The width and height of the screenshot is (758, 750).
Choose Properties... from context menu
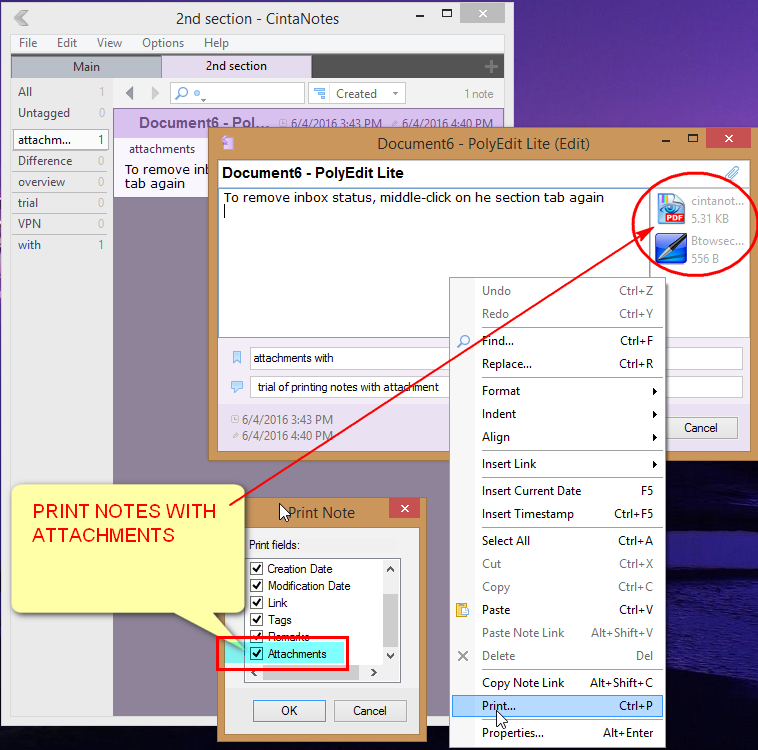coord(557,733)
